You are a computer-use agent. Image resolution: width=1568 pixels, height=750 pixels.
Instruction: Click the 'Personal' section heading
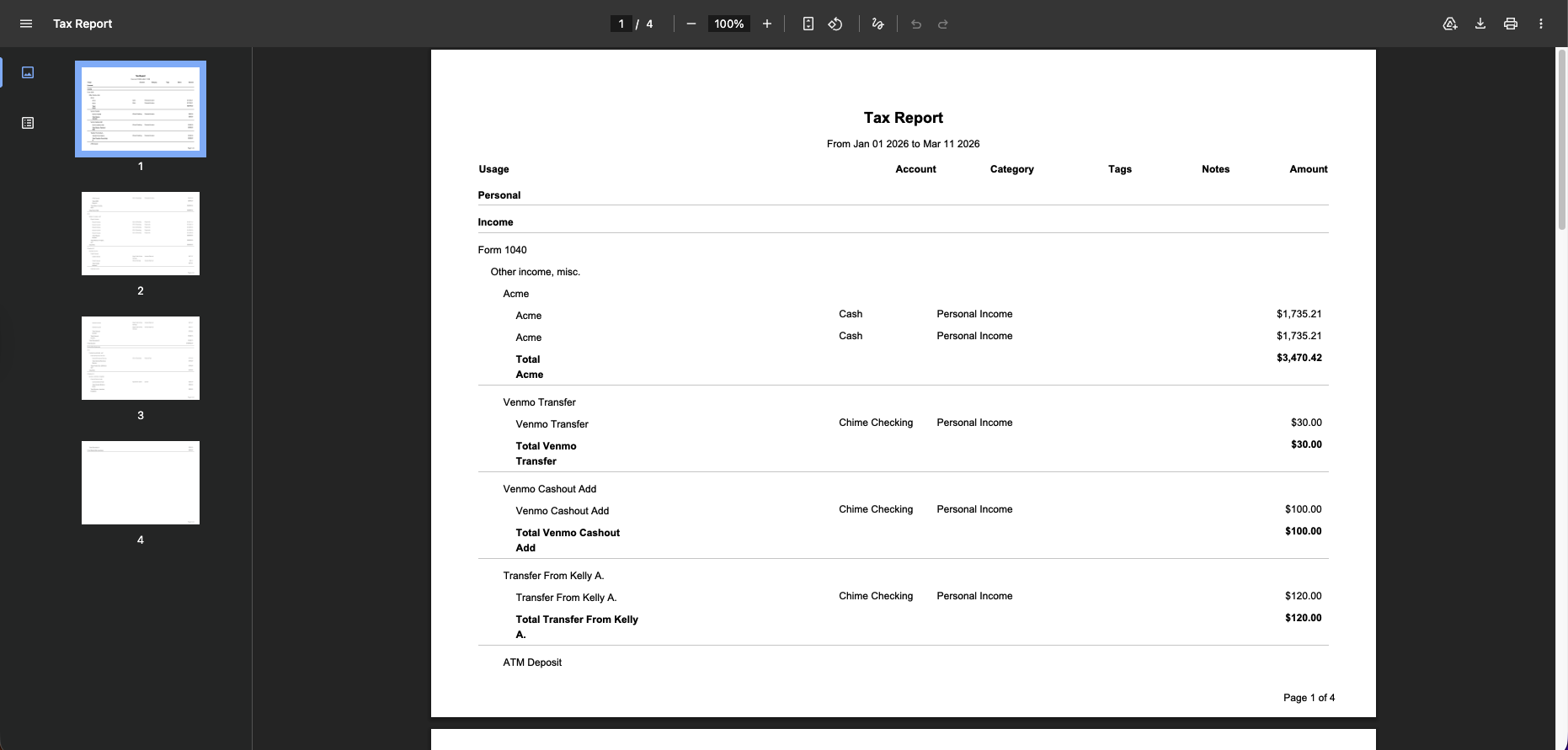coord(499,195)
